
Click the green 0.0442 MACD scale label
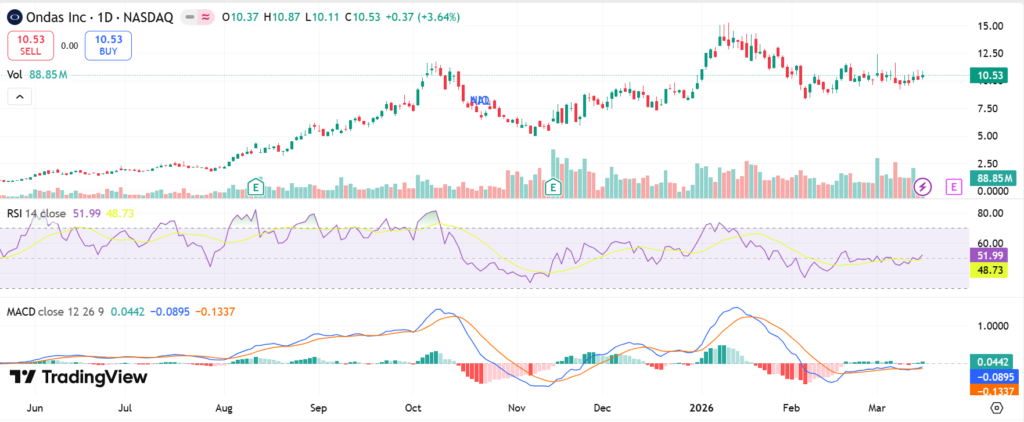point(993,361)
